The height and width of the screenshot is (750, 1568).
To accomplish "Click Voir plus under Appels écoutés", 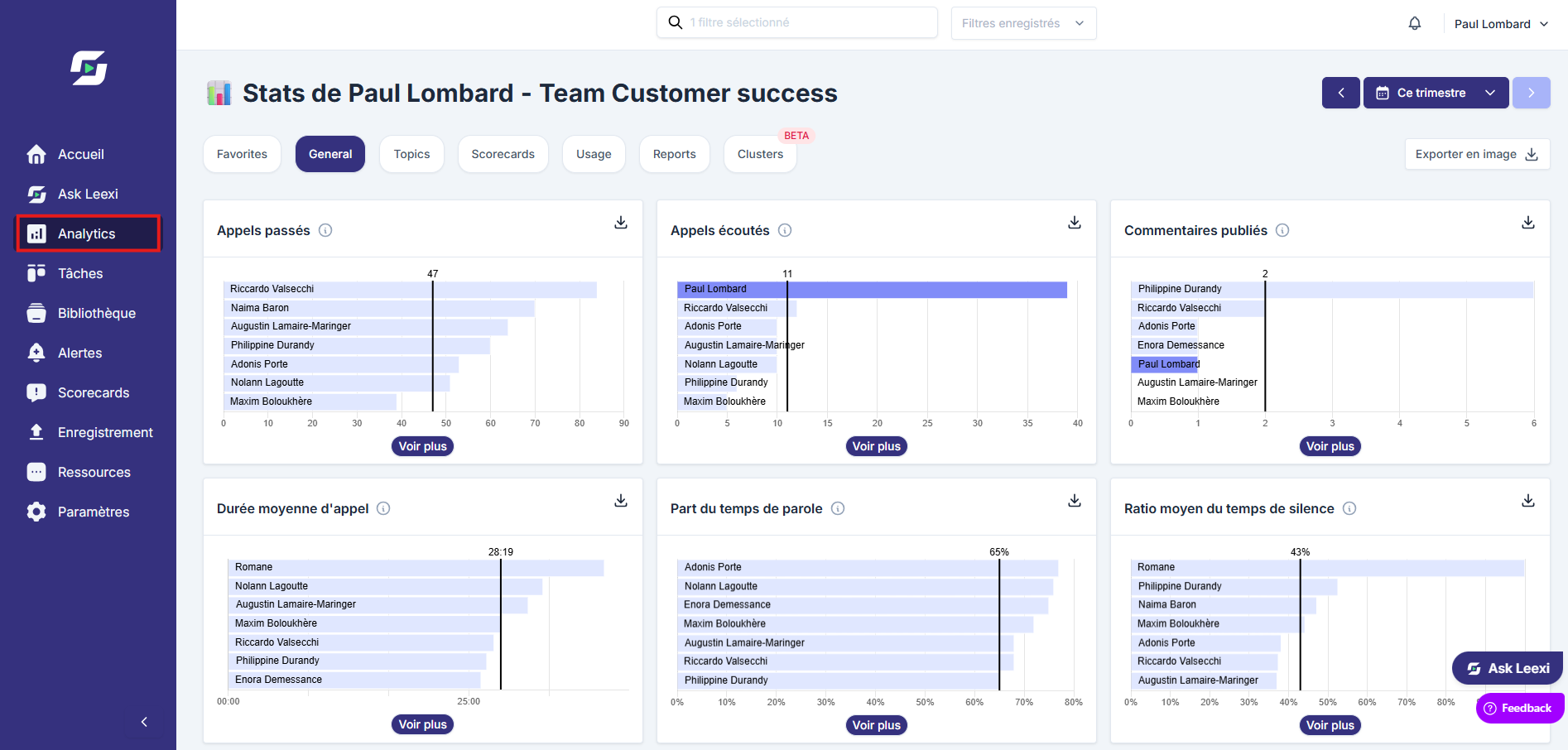I will 876,446.
